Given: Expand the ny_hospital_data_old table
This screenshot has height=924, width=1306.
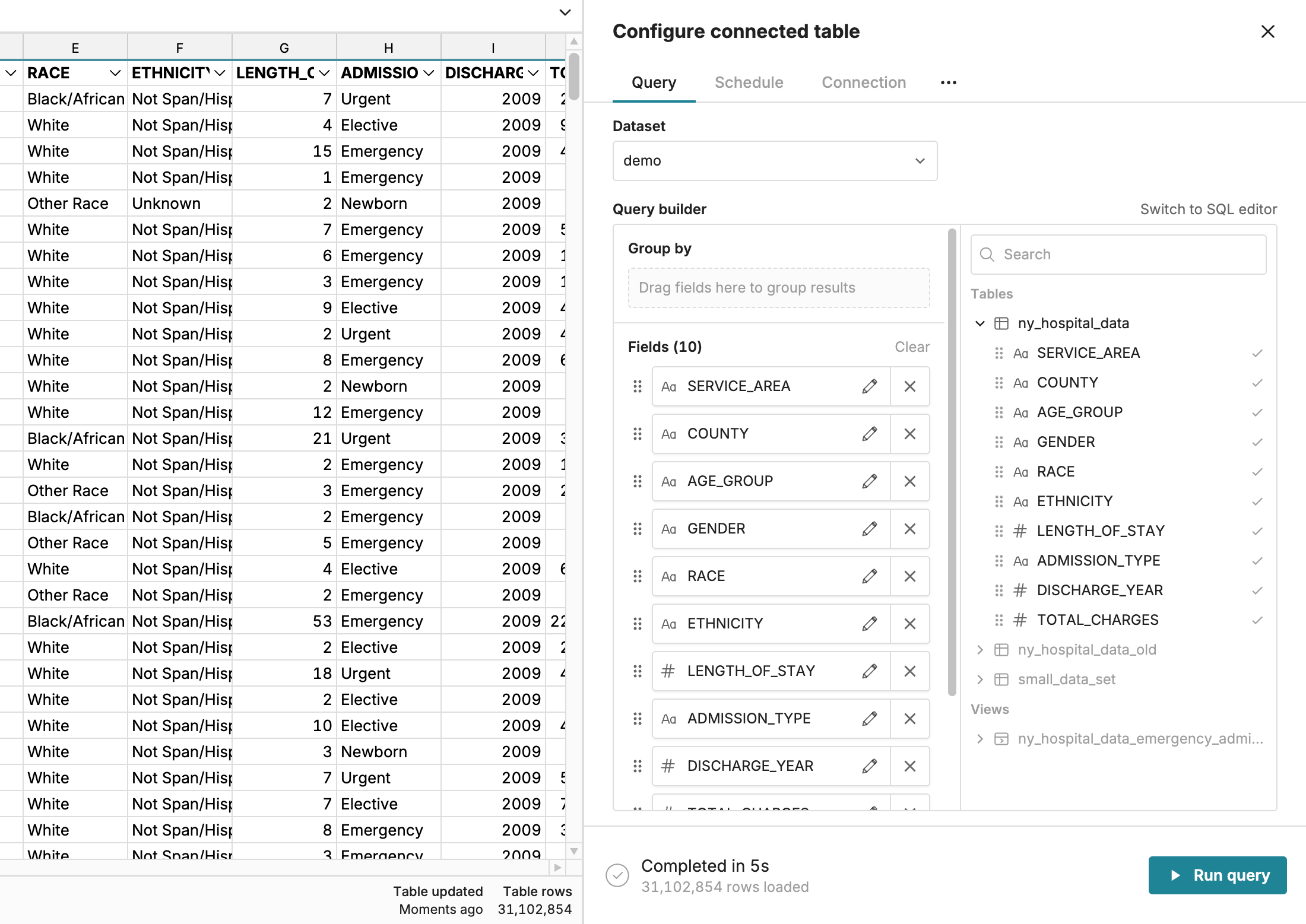Looking at the screenshot, I should 980,650.
